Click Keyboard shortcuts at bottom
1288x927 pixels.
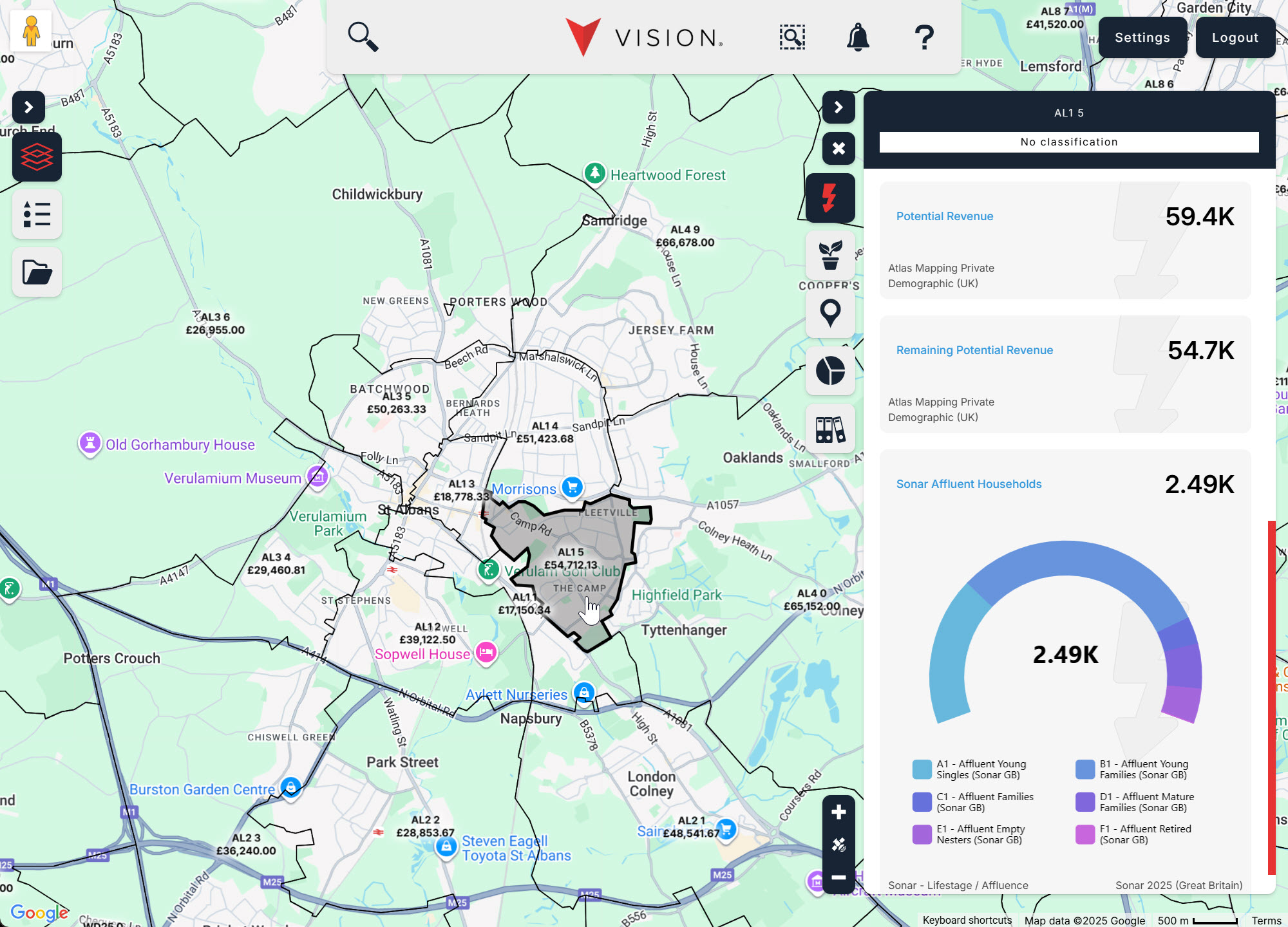(x=966, y=919)
